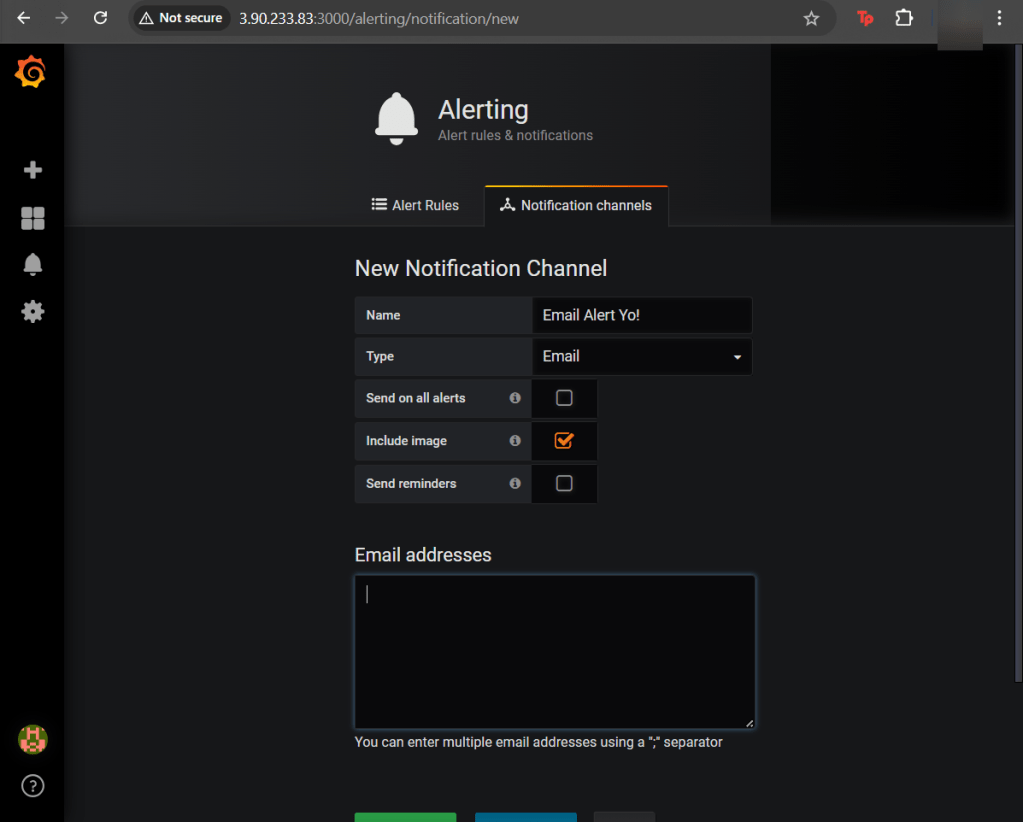1023x822 pixels.
Task: Enable the Send on all alerts checkbox
Action: 564,398
